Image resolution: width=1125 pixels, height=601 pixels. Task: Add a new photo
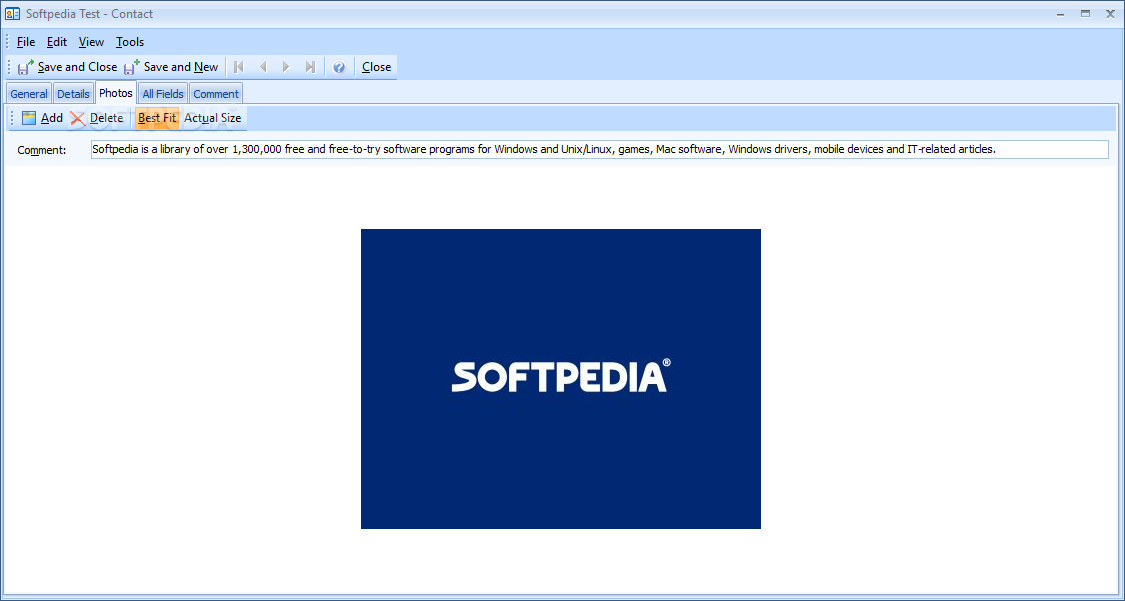click(x=42, y=118)
